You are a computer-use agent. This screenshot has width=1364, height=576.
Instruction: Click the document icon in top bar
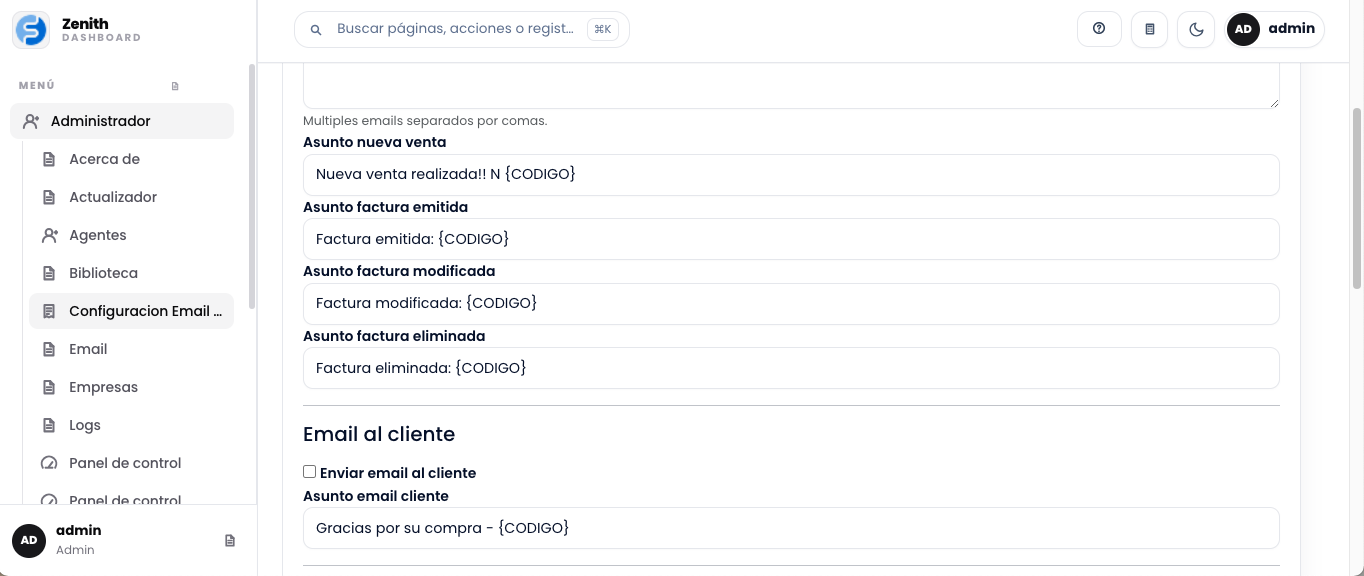(1149, 29)
